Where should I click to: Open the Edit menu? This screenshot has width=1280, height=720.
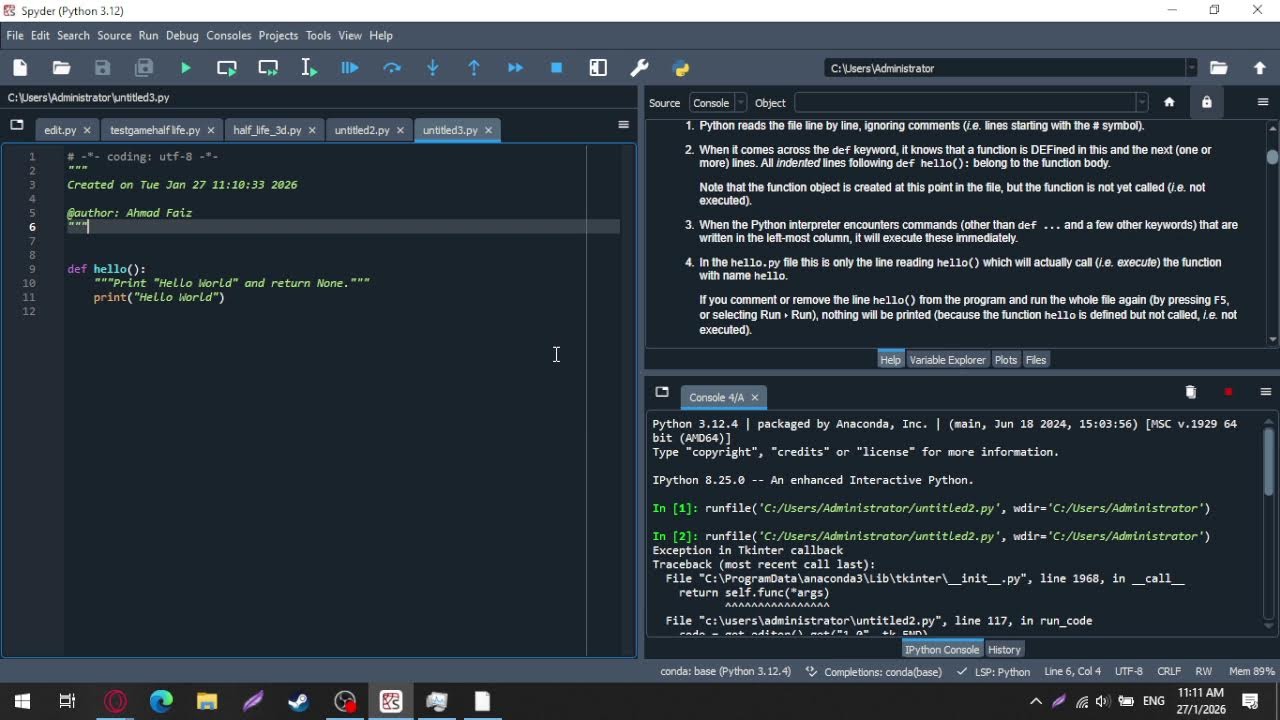coord(40,35)
